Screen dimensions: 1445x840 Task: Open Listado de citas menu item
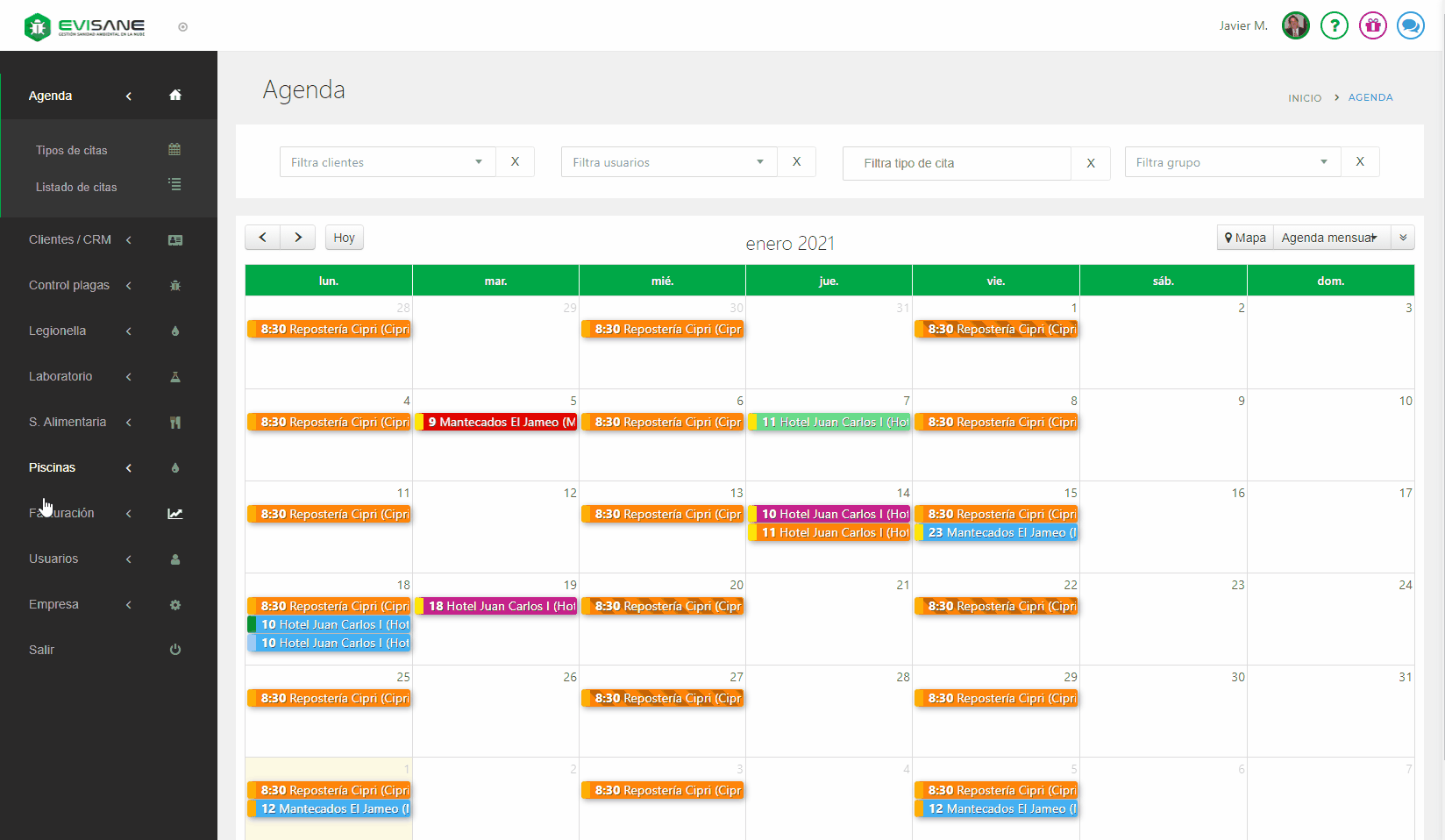pos(76,187)
